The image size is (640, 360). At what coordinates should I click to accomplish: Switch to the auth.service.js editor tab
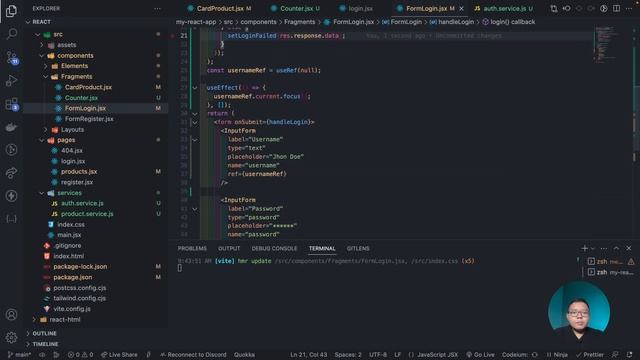pos(504,8)
